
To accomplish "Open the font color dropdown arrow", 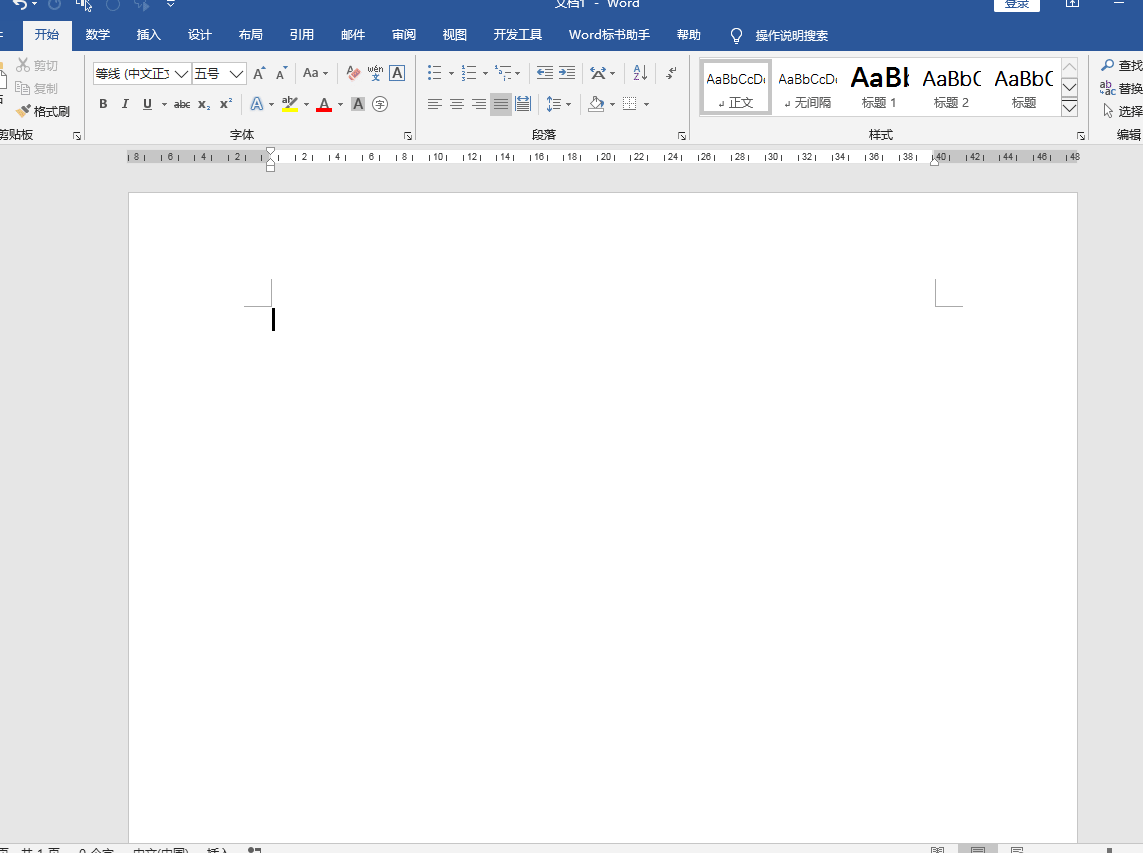I will [x=340, y=104].
